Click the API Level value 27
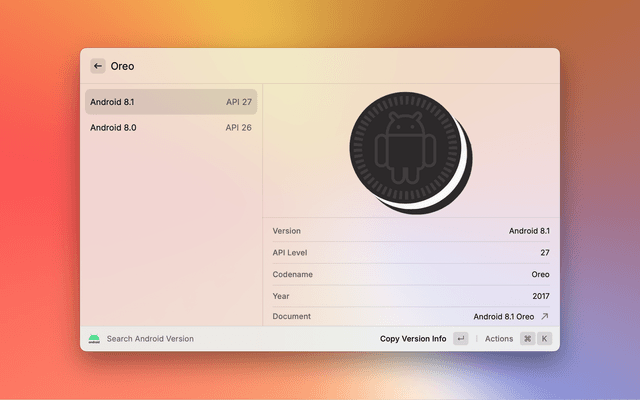The image size is (640, 400). (544, 253)
